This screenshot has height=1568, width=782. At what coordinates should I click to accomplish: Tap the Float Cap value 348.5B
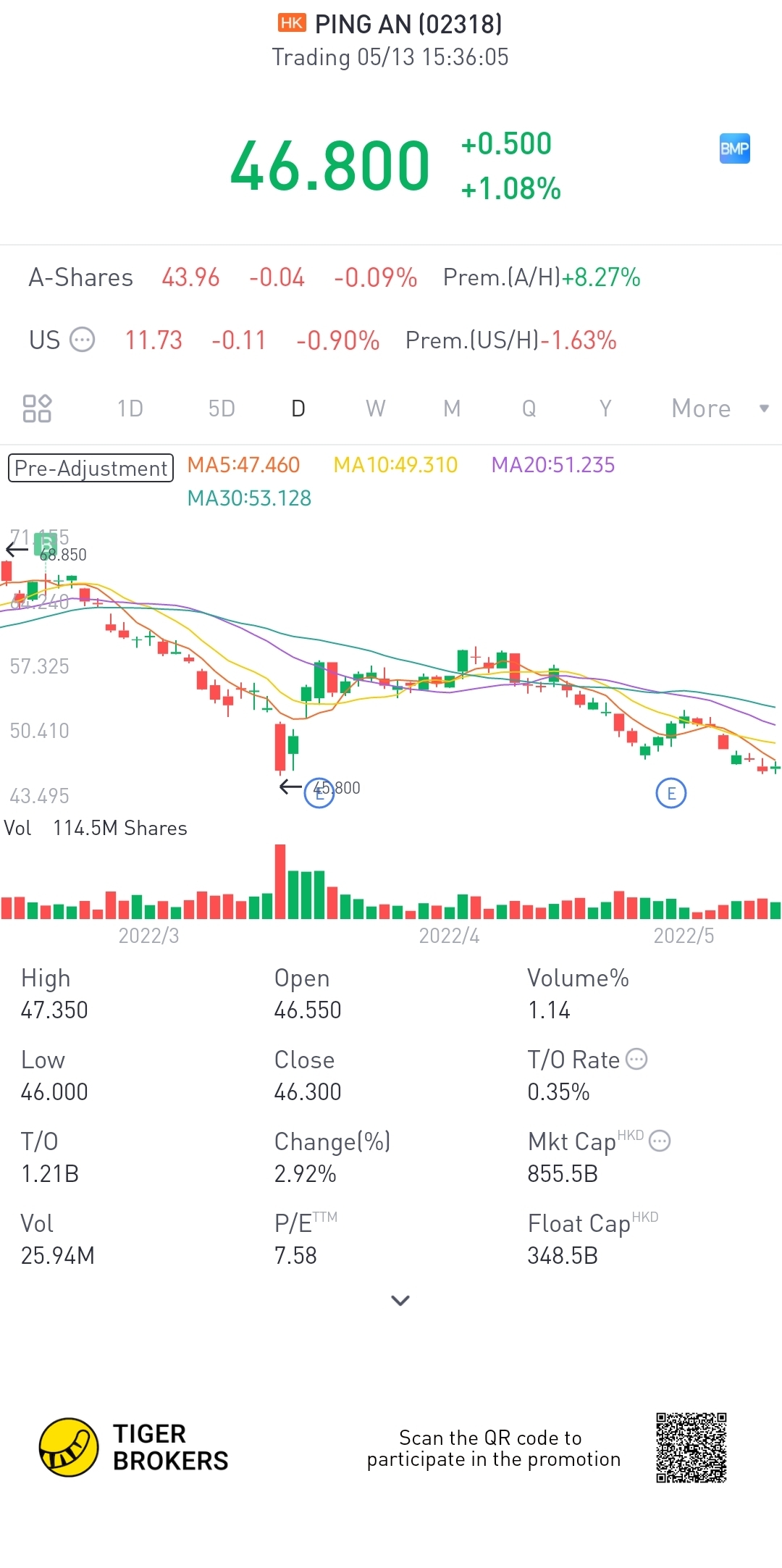tap(563, 1255)
